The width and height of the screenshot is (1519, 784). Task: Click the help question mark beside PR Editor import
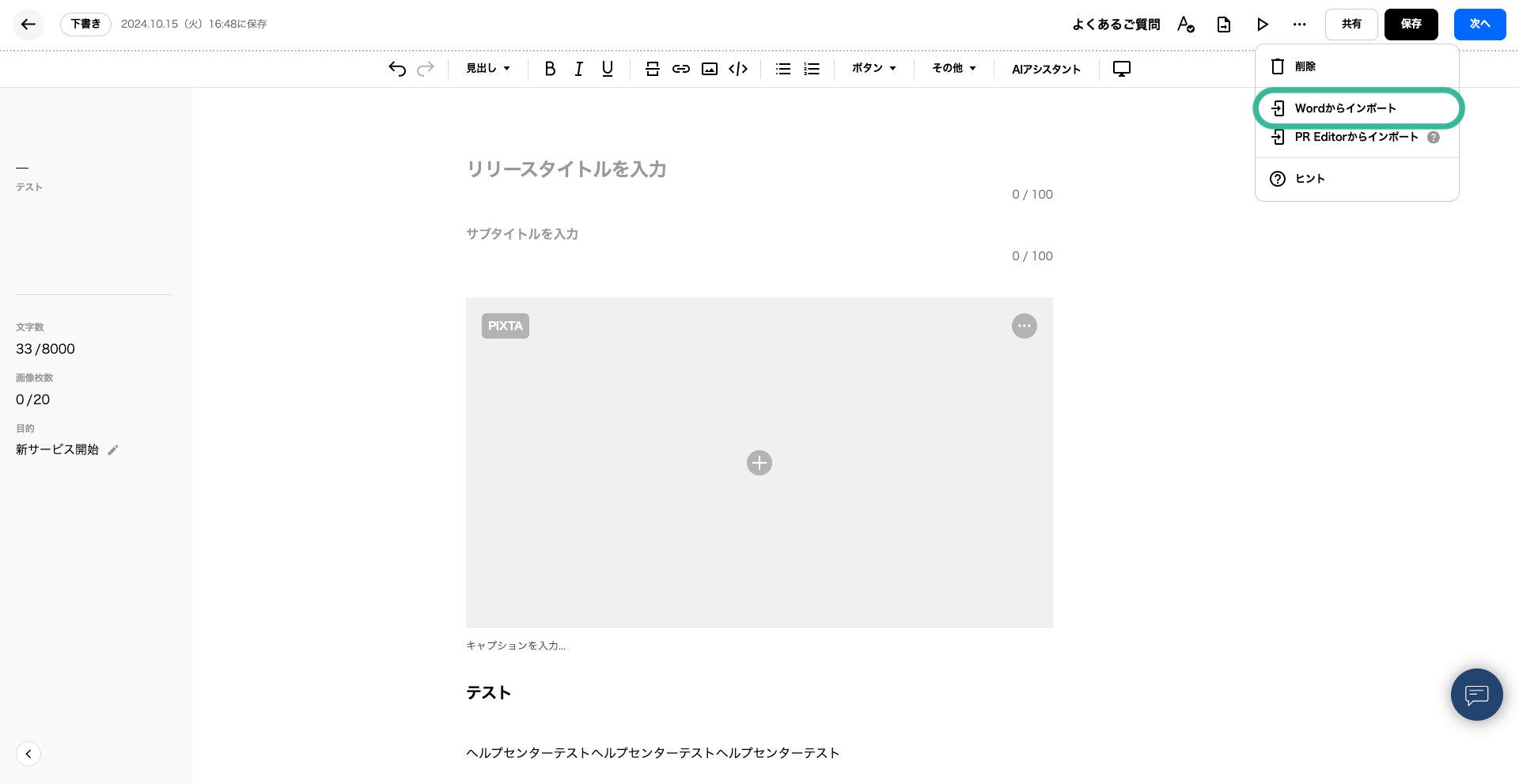(x=1434, y=137)
